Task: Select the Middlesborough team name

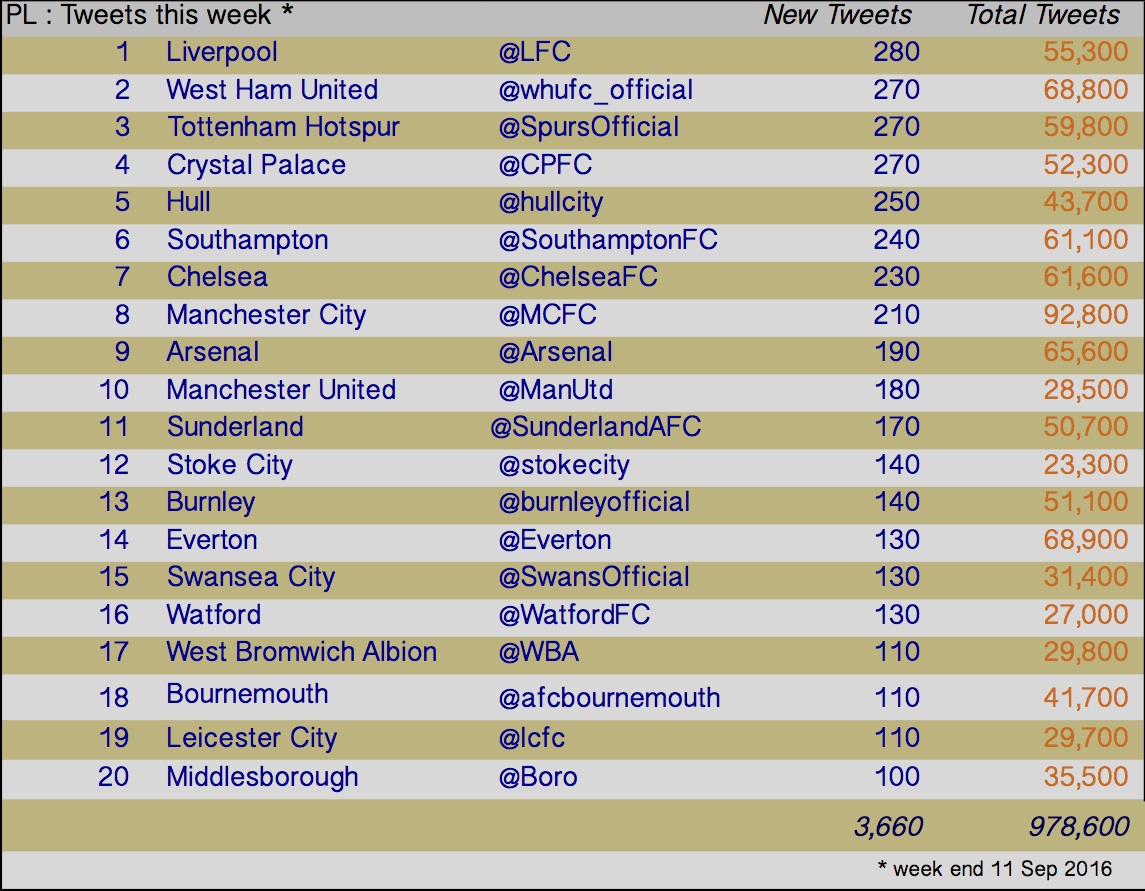Action: 262,778
